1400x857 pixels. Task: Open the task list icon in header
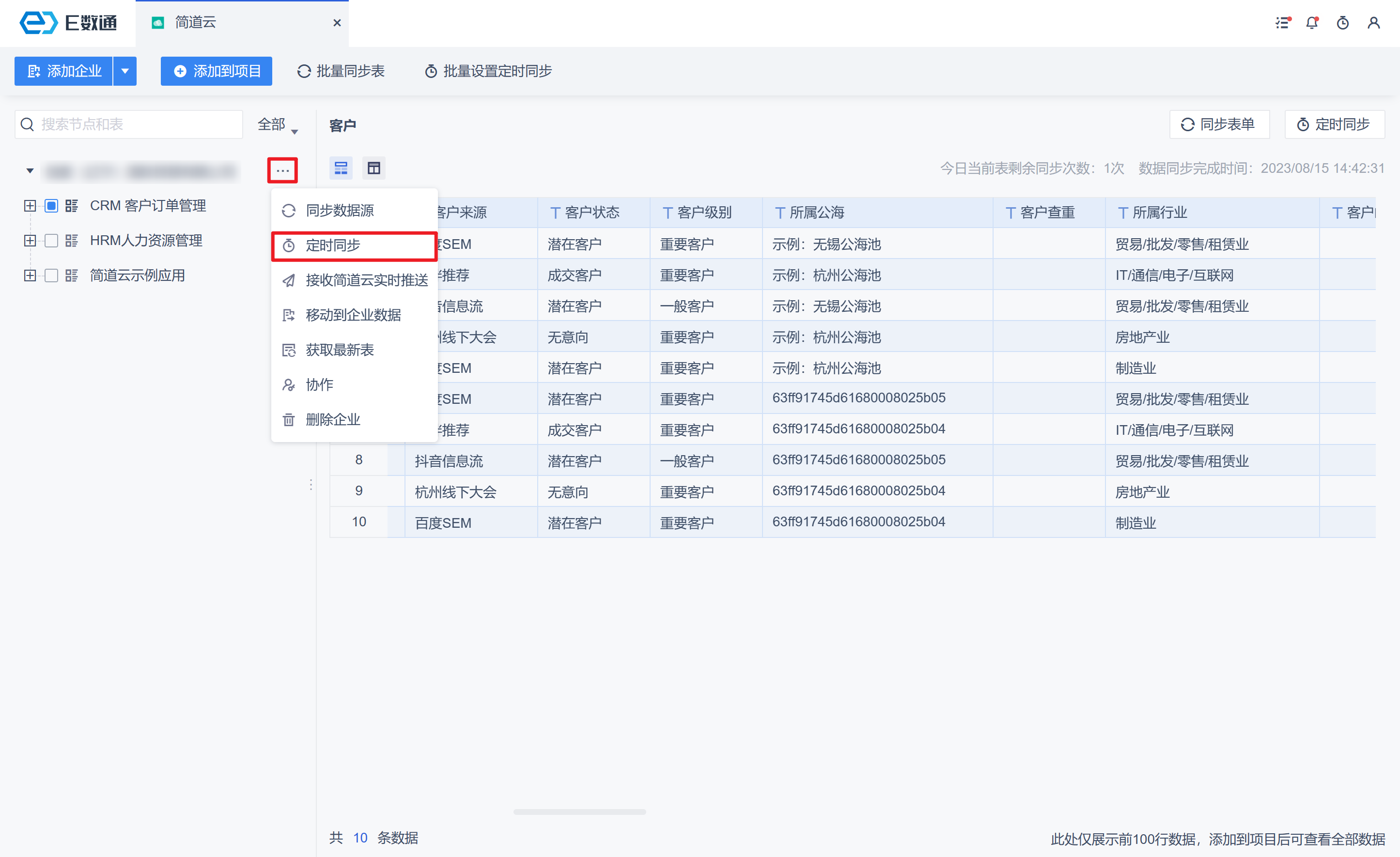1282,23
